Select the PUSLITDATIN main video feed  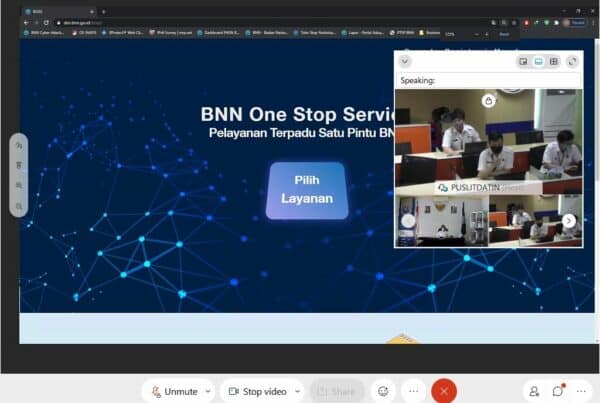click(x=489, y=142)
